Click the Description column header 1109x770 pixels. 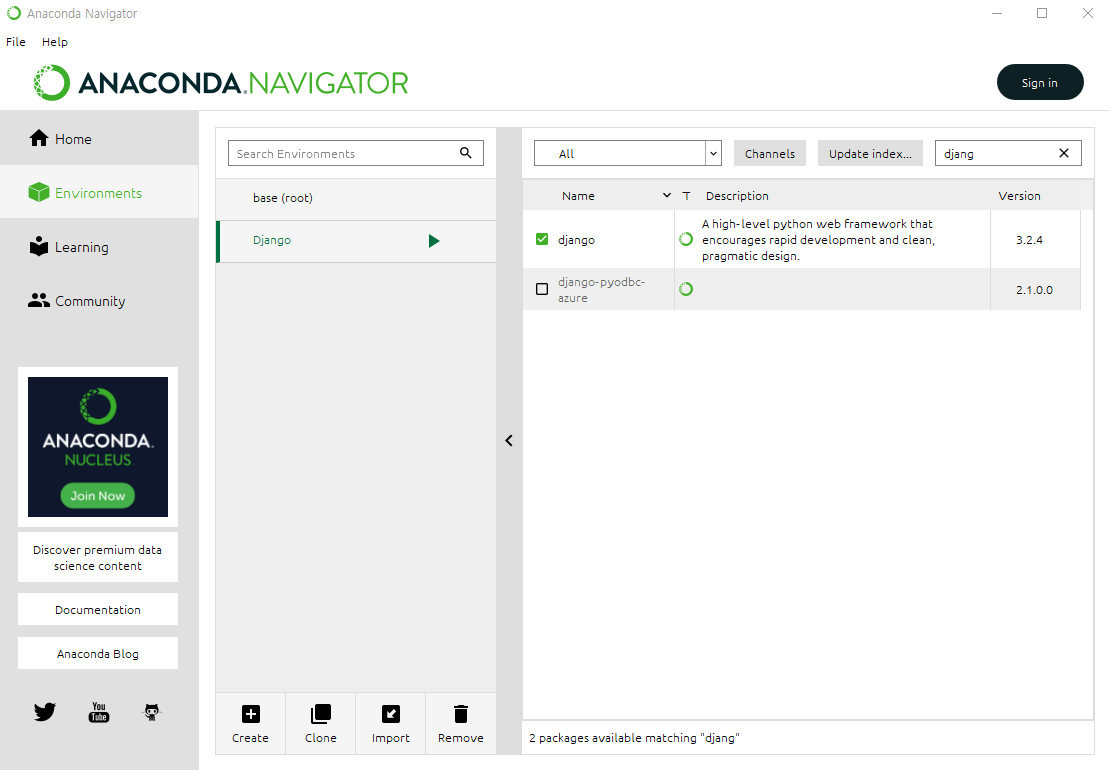tap(737, 195)
